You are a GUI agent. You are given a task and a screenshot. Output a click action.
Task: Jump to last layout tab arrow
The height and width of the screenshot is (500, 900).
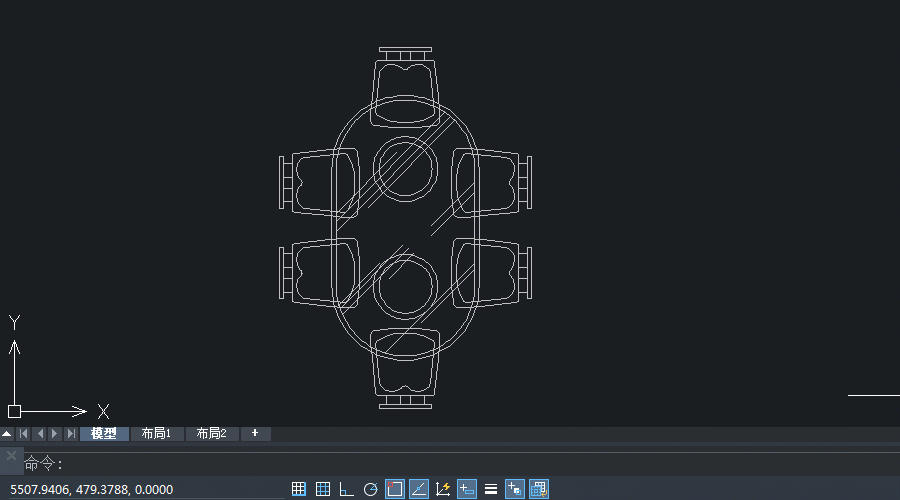coord(70,434)
